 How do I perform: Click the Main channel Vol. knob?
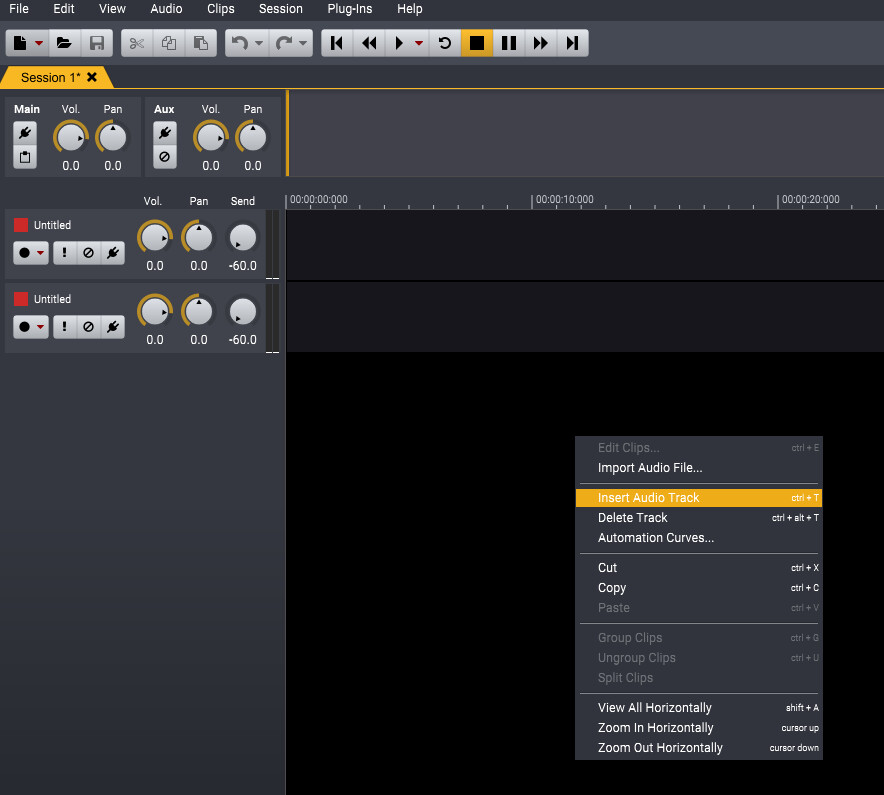point(70,136)
